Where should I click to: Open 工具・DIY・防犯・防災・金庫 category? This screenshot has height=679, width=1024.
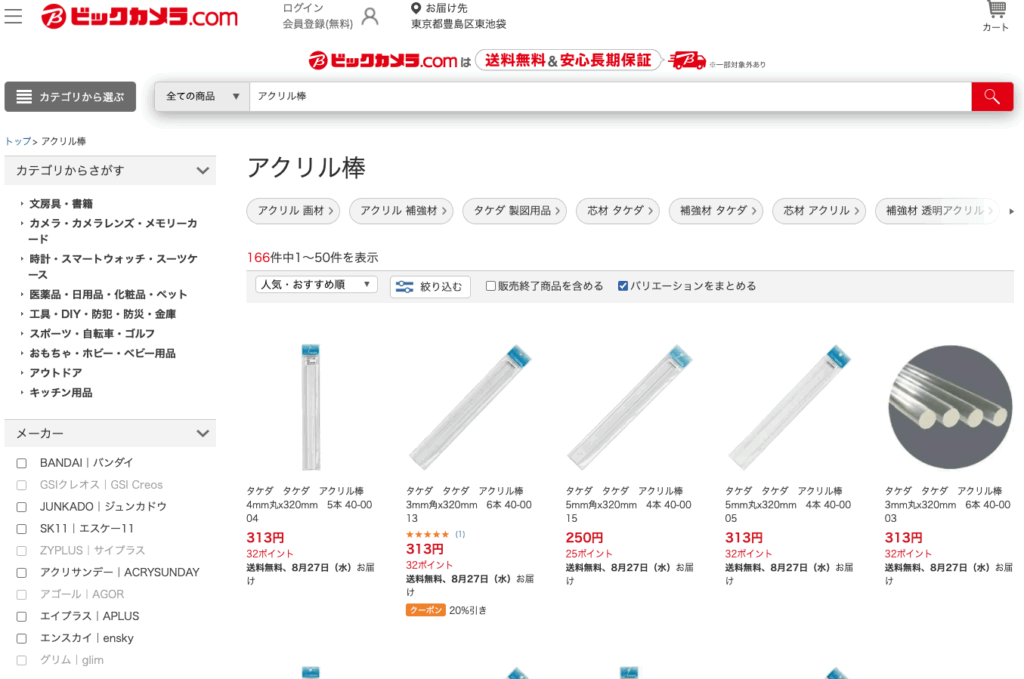tap(103, 314)
